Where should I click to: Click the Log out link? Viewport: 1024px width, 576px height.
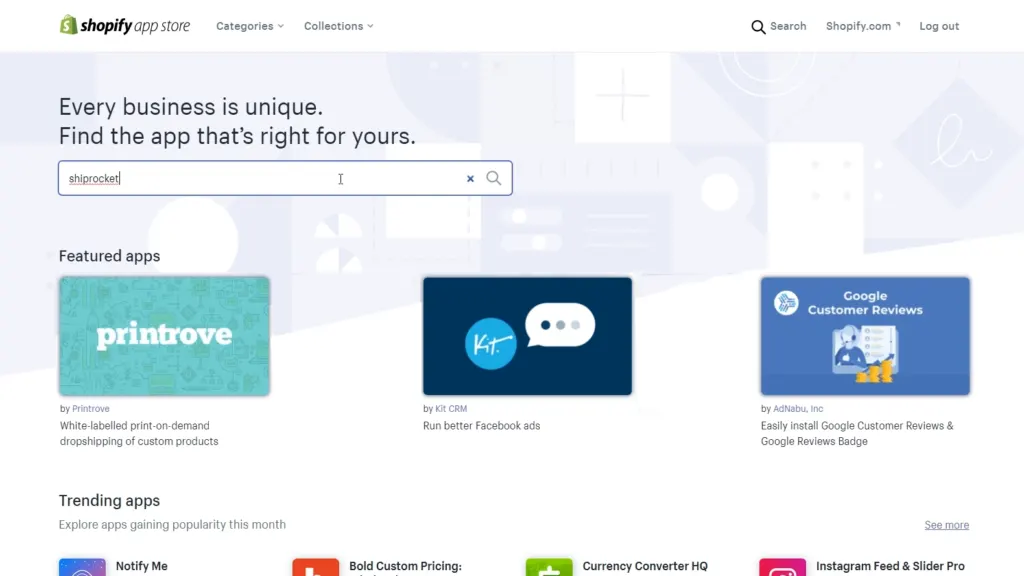(x=939, y=26)
